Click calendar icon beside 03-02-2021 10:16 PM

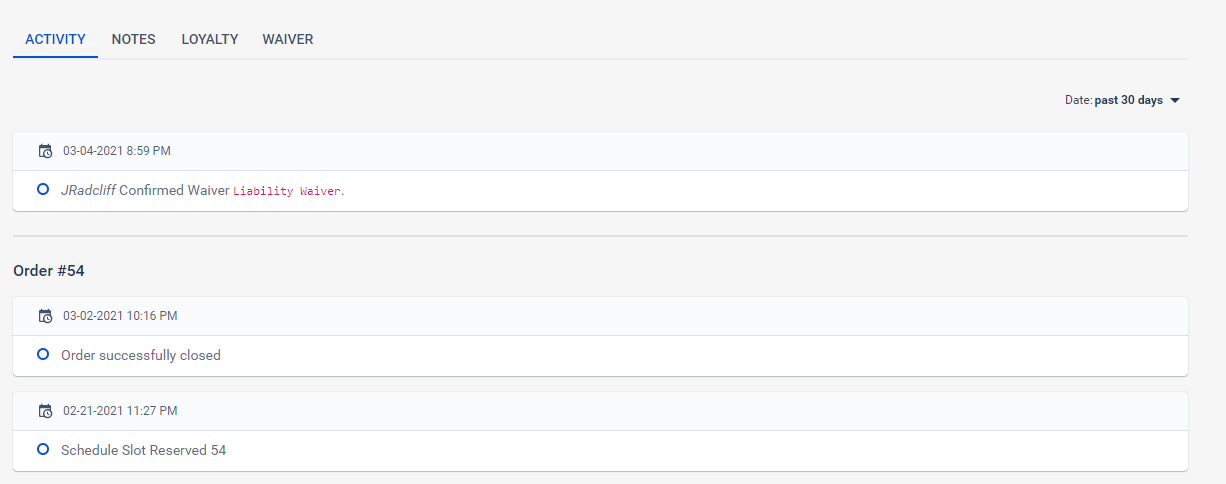45,316
